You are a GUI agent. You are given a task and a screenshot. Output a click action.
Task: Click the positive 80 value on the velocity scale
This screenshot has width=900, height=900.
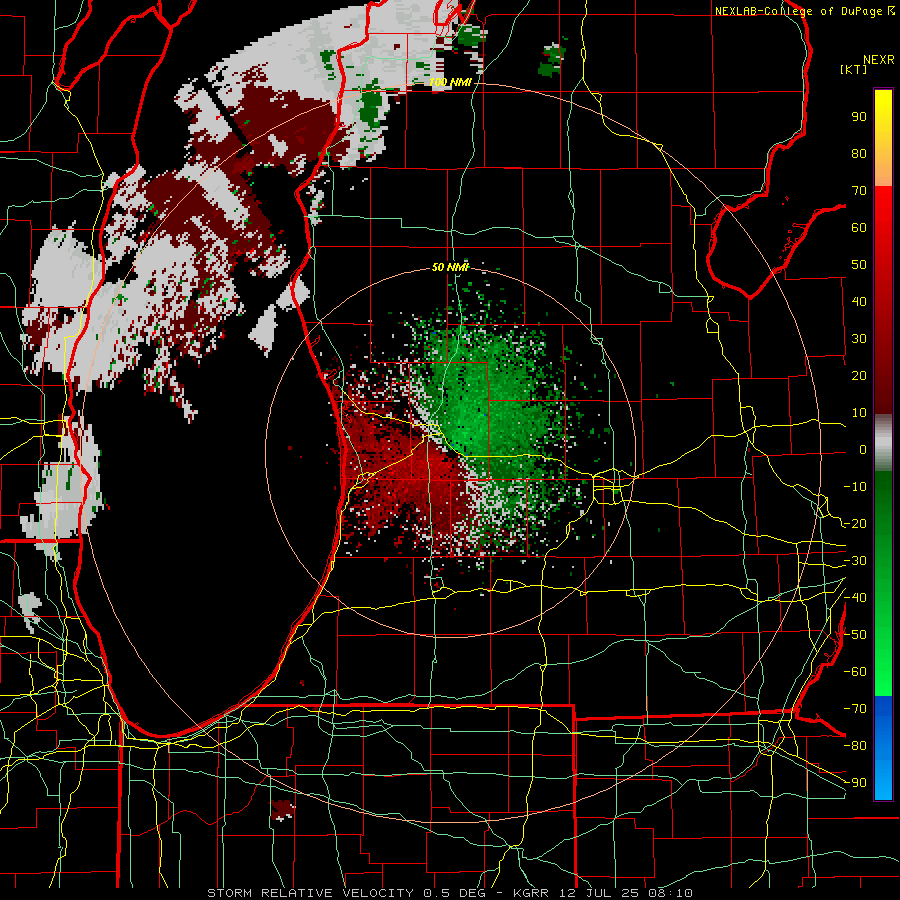(x=859, y=154)
